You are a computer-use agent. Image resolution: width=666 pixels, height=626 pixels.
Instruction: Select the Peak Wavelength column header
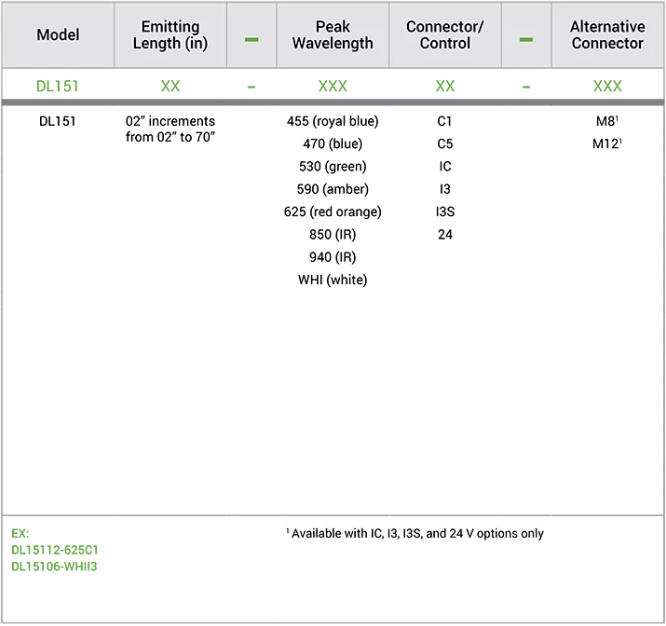coord(332,35)
